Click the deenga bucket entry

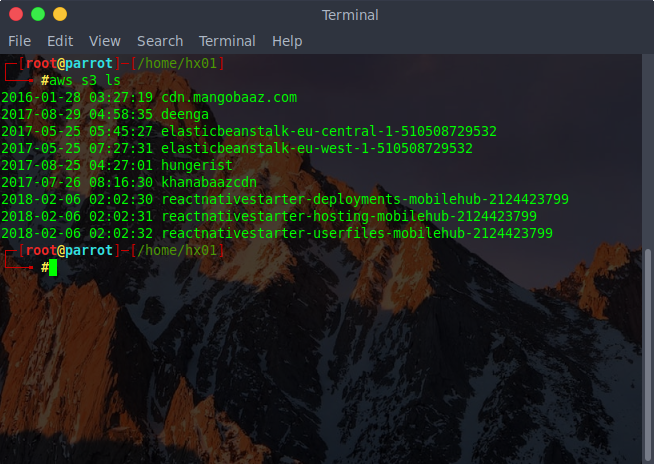point(185,114)
